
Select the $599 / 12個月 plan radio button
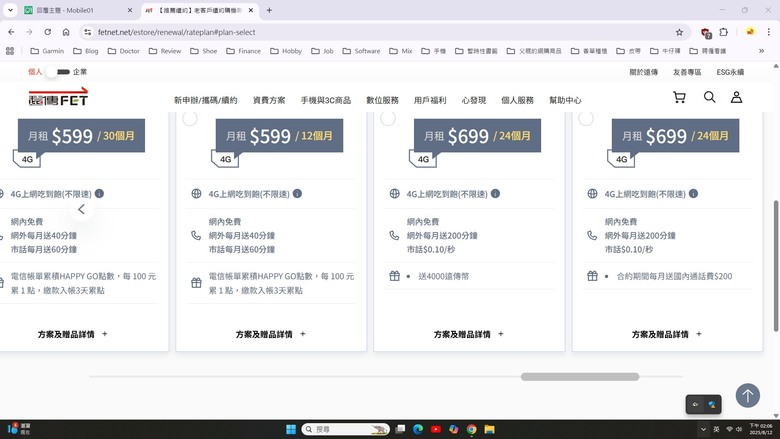click(190, 118)
